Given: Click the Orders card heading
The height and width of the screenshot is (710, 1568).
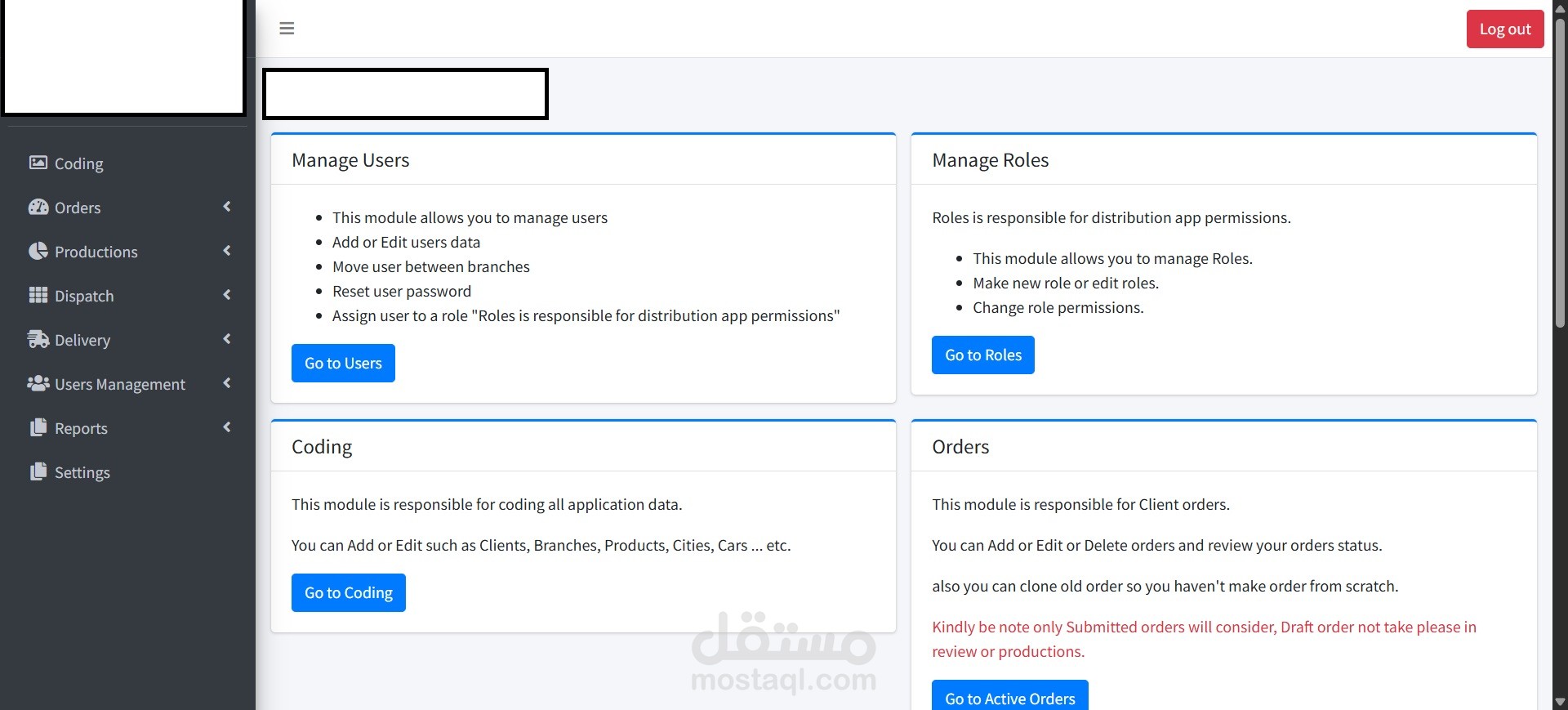Looking at the screenshot, I should point(960,447).
